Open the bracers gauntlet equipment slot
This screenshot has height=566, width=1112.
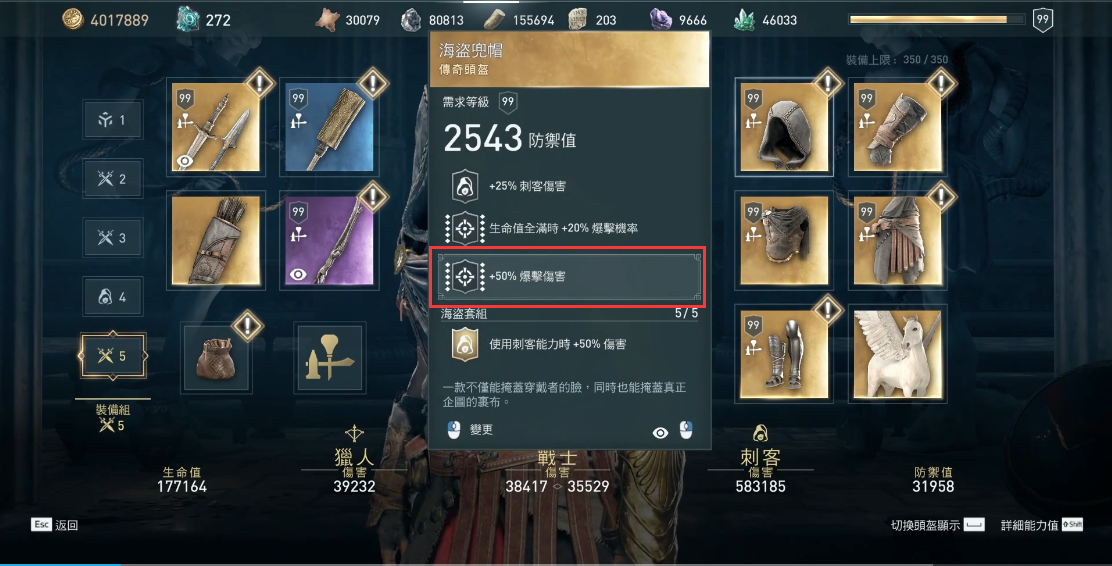(x=897, y=128)
